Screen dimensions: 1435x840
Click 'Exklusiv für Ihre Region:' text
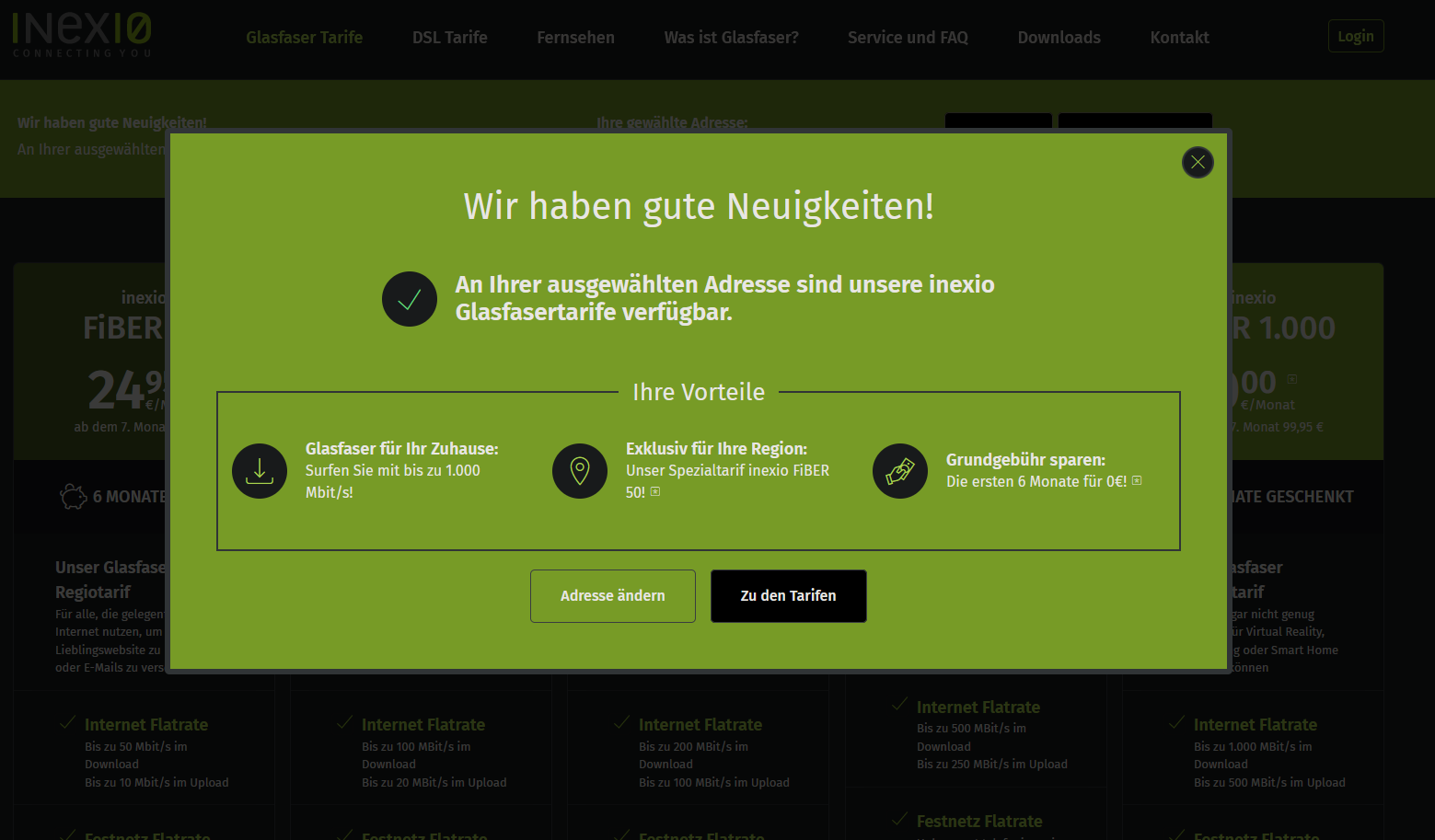(x=716, y=449)
